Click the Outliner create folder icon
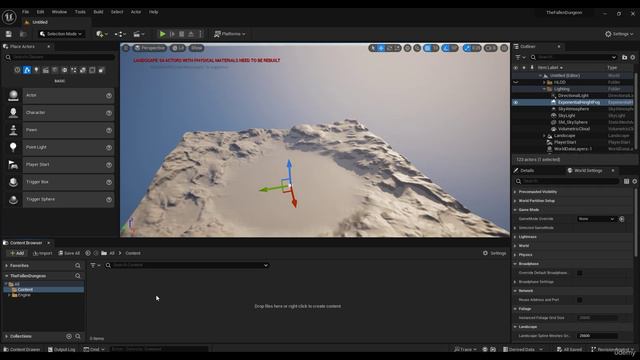Image resolution: width=640 pixels, height=360 pixels. pyautogui.click(x=624, y=58)
